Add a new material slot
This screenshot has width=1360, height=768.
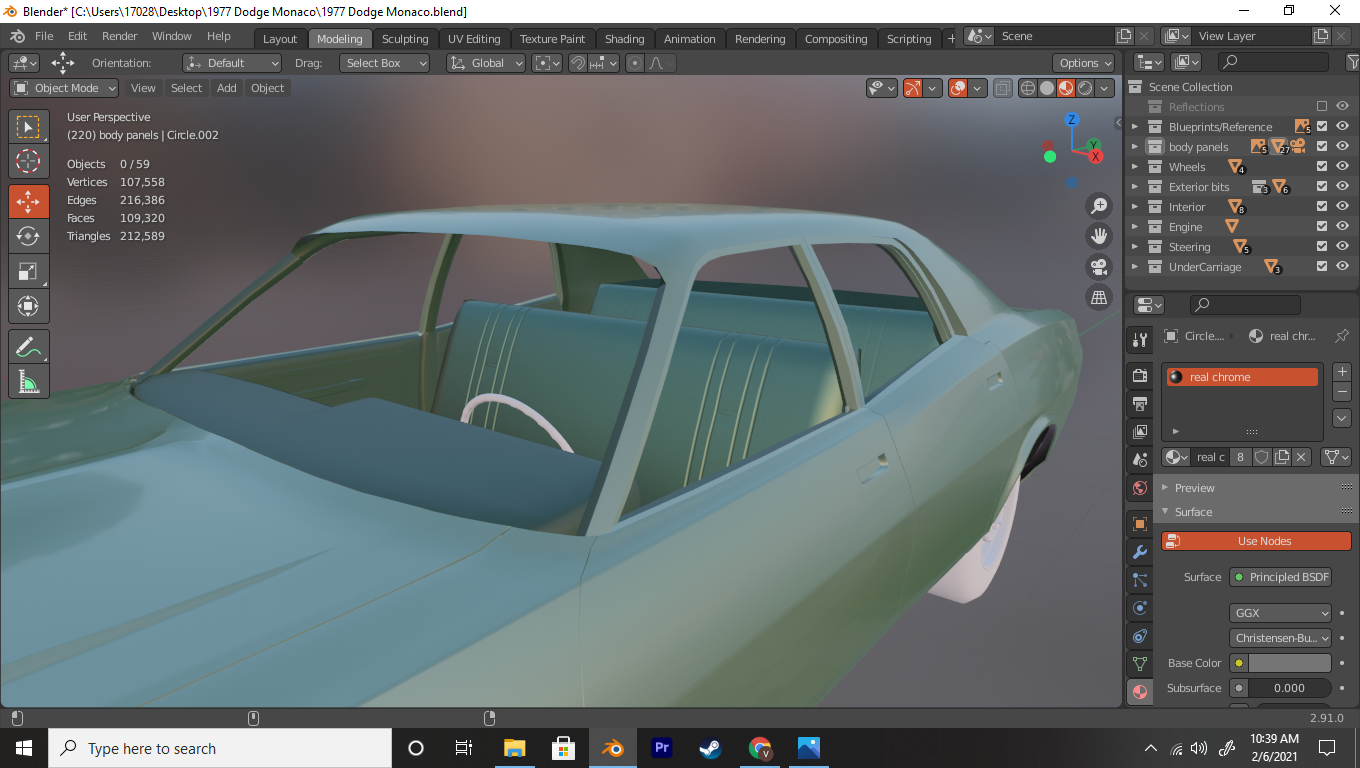(x=1342, y=372)
